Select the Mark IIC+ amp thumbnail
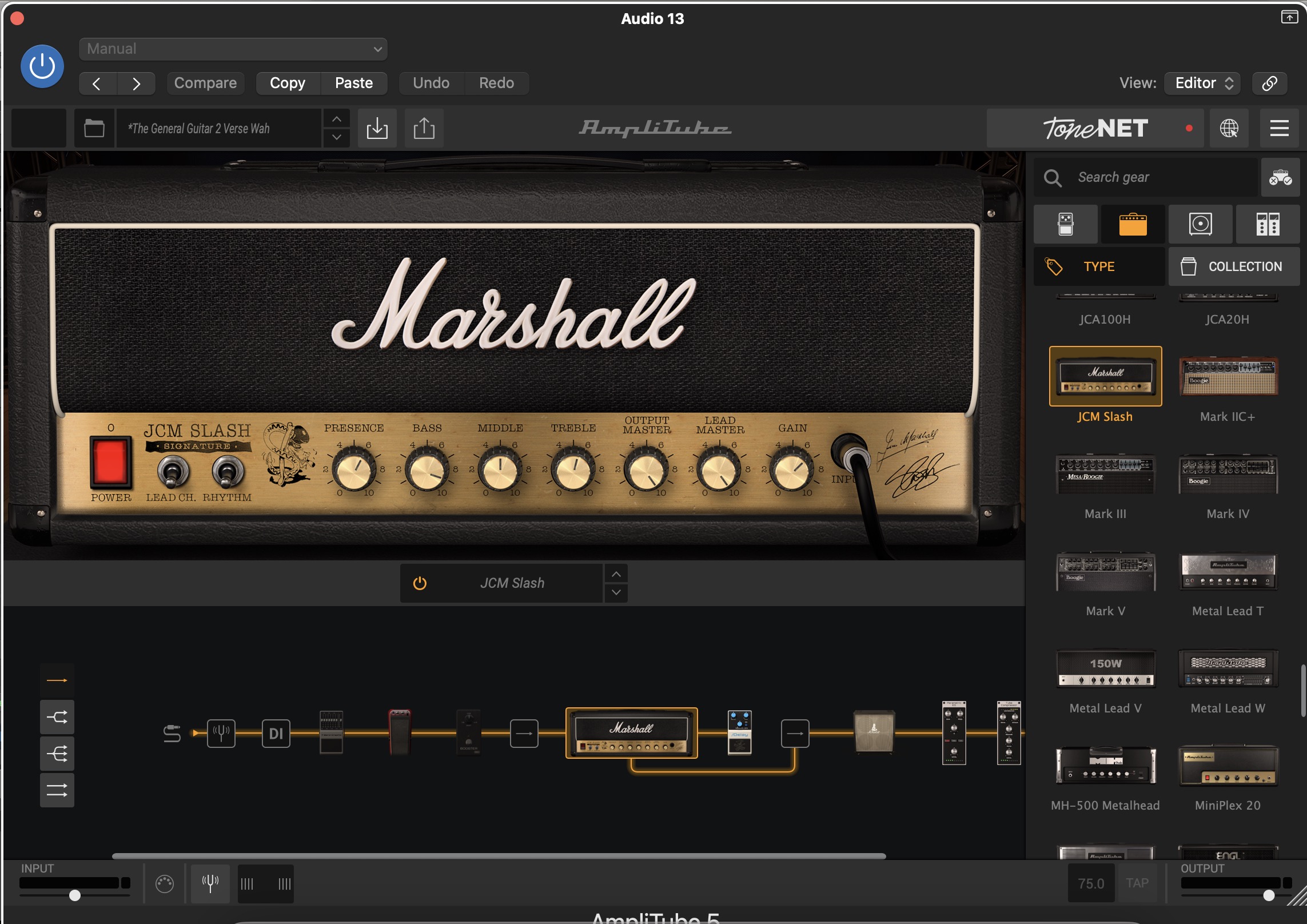The width and height of the screenshot is (1307, 924). tap(1228, 377)
